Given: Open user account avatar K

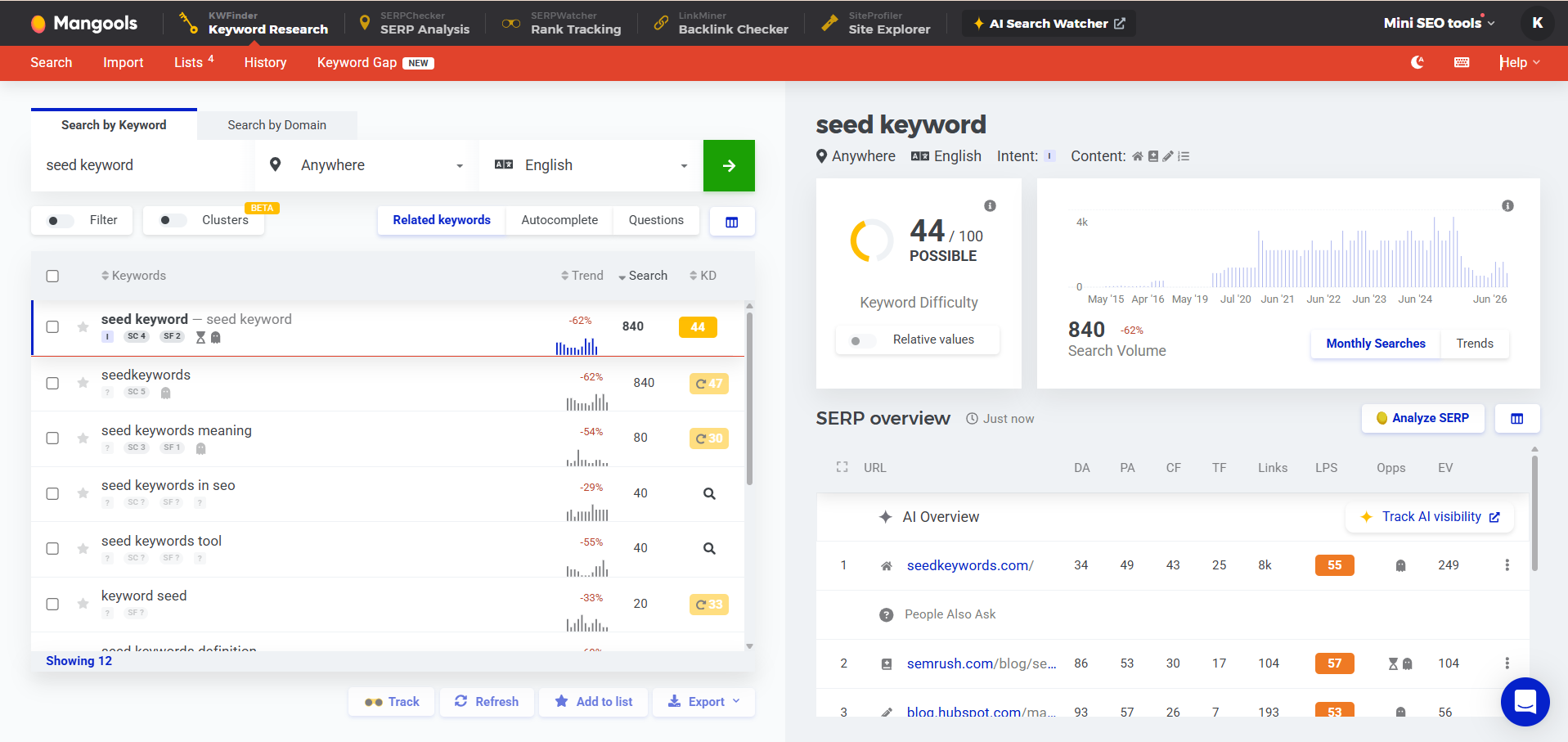Looking at the screenshot, I should coord(1537,23).
